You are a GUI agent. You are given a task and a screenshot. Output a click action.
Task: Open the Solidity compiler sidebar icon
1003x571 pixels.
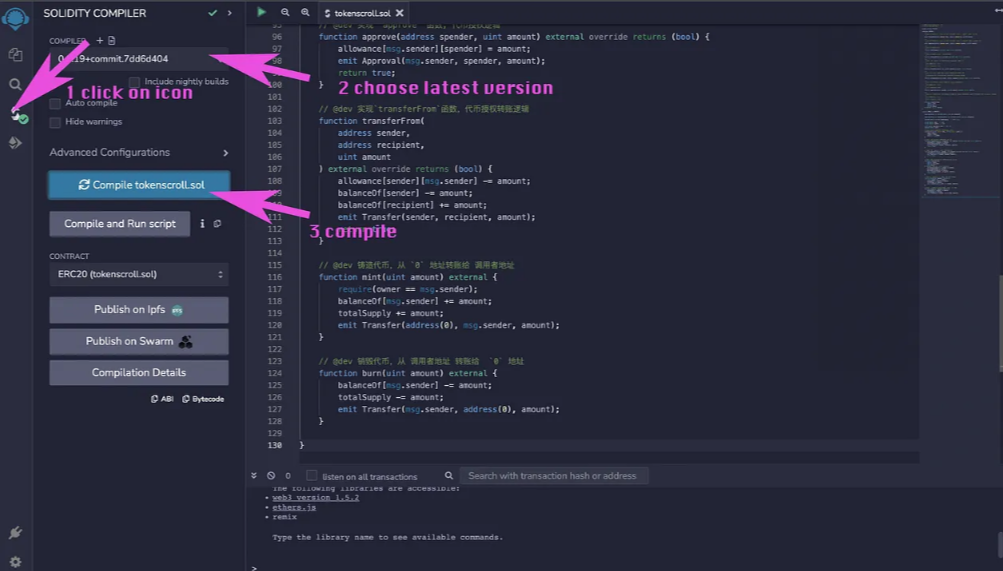point(18,115)
